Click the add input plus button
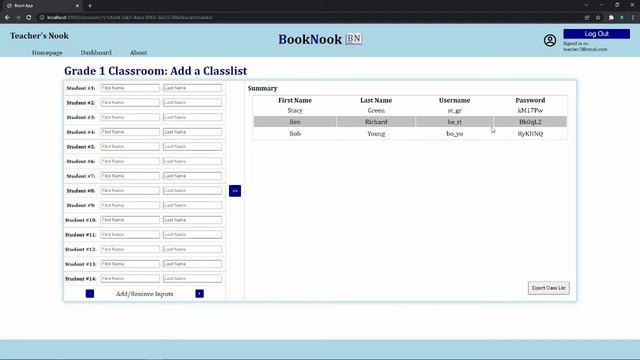 (200, 294)
